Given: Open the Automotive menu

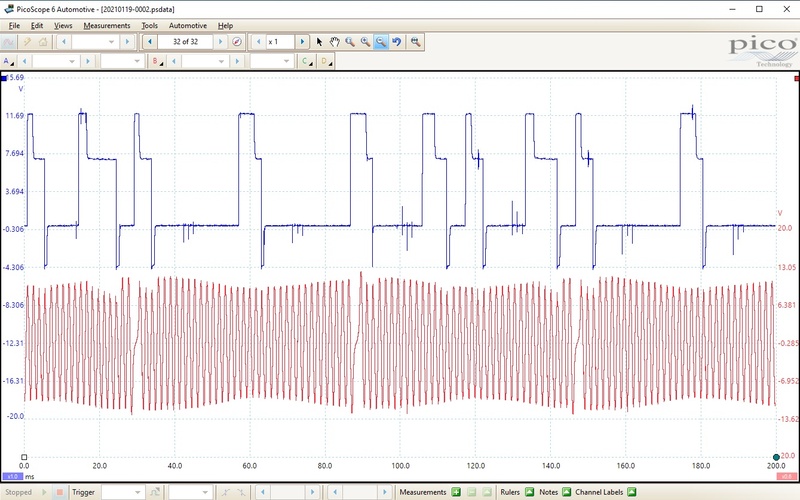Looking at the screenshot, I should pos(188,26).
